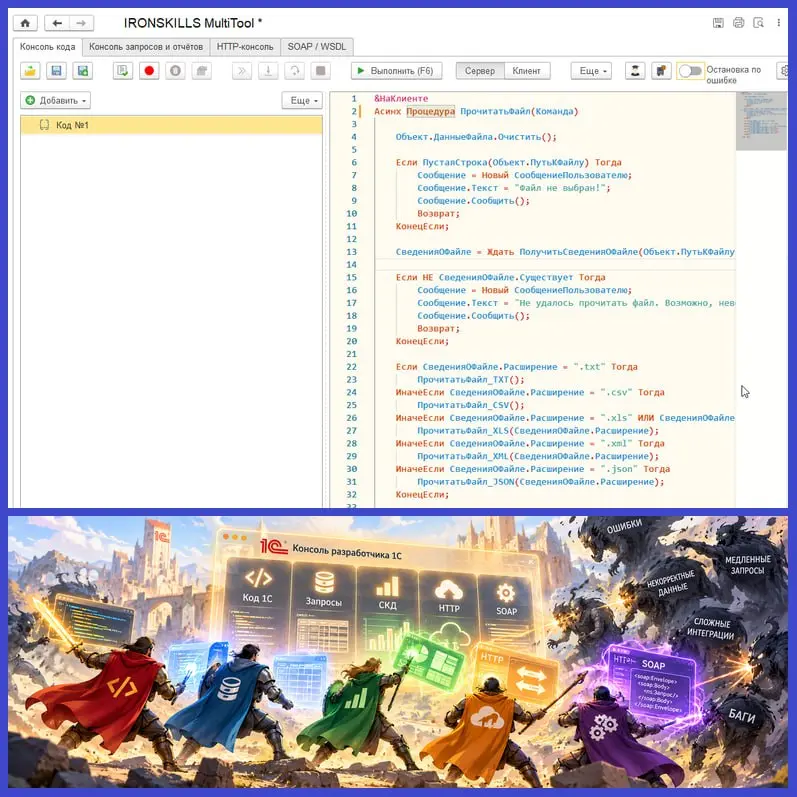Image resolution: width=797 pixels, height=797 pixels.
Task: Click ПрочитатьФайл_TXT(); on line 23
Action: pyautogui.click(x=470, y=380)
